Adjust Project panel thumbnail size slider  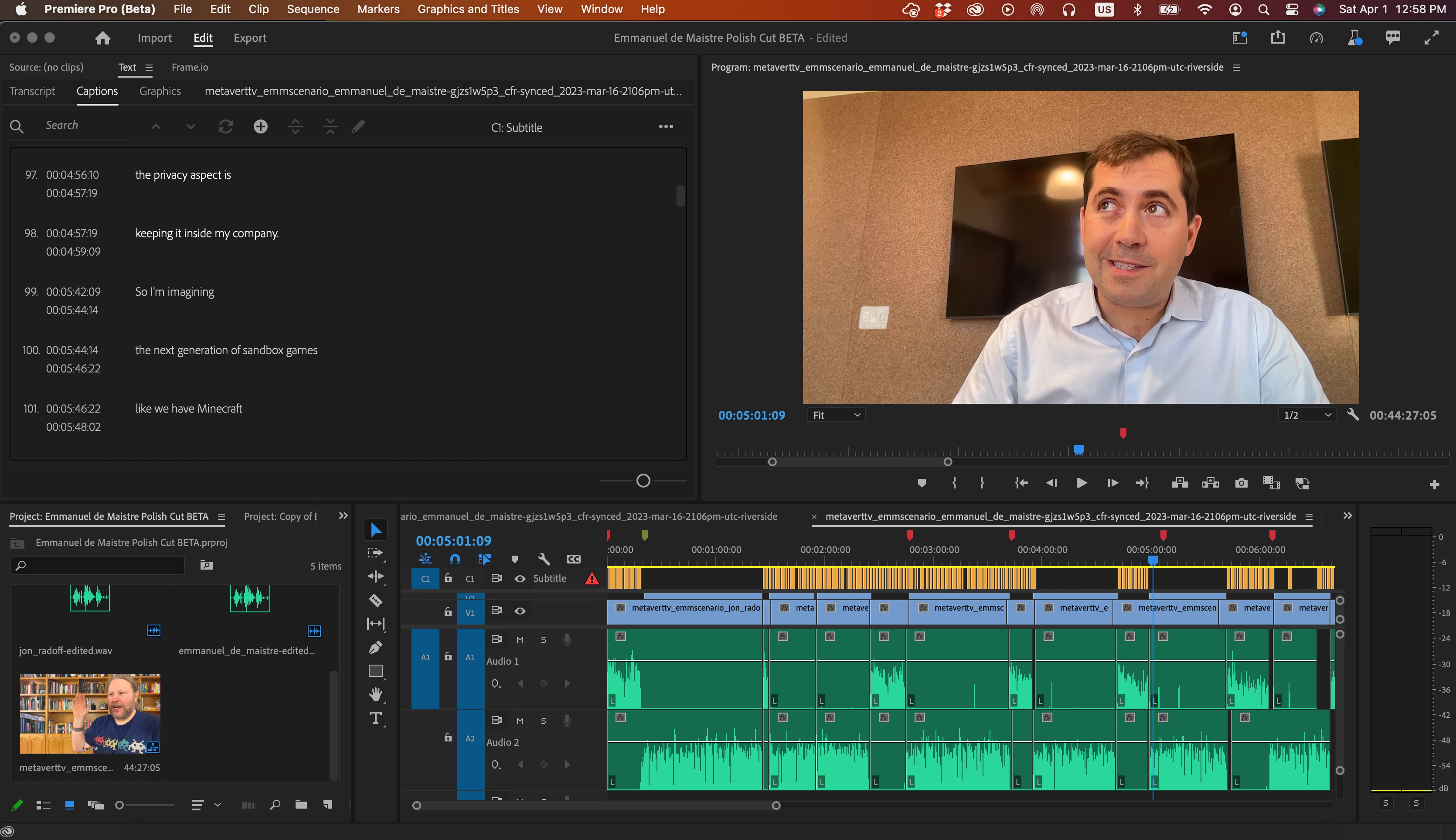pyautogui.click(x=120, y=805)
